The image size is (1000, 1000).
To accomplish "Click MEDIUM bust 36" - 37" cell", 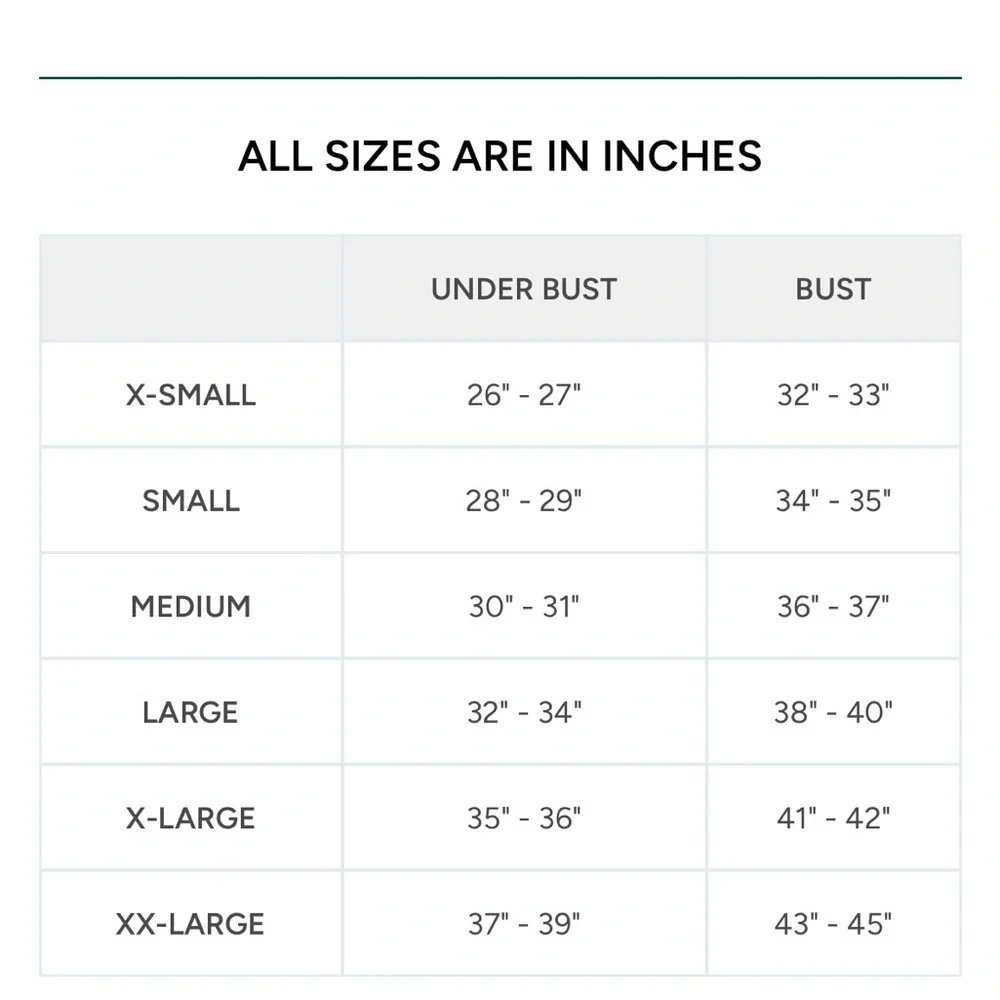I will [833, 607].
